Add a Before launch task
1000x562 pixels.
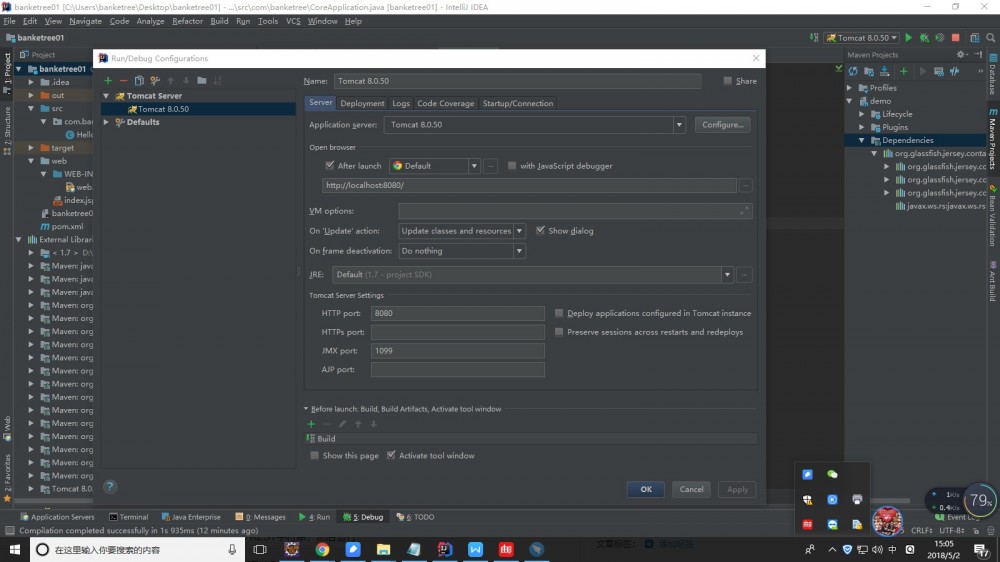(311, 424)
